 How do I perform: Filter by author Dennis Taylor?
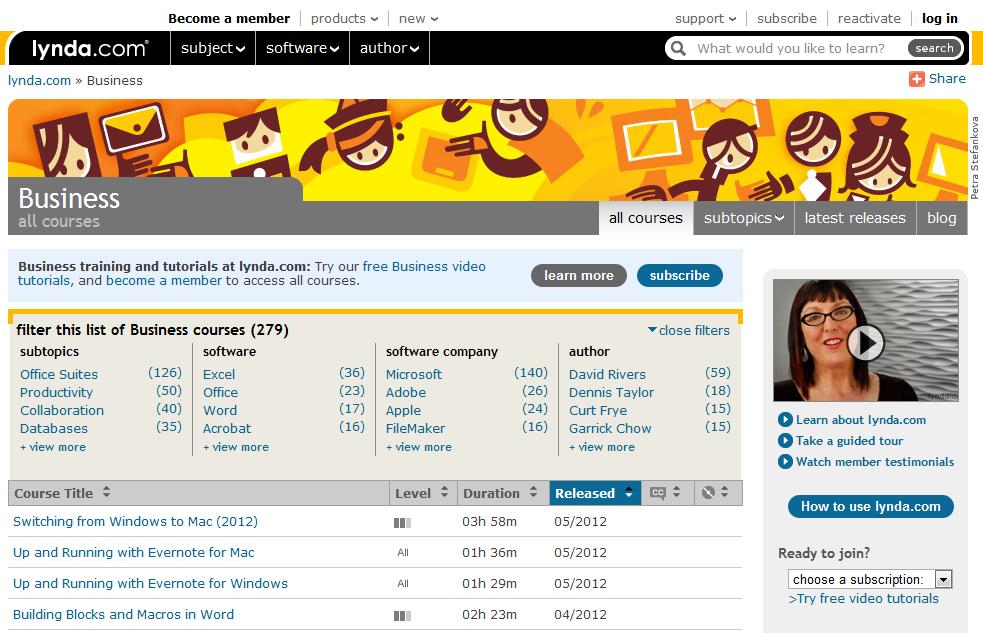click(611, 392)
